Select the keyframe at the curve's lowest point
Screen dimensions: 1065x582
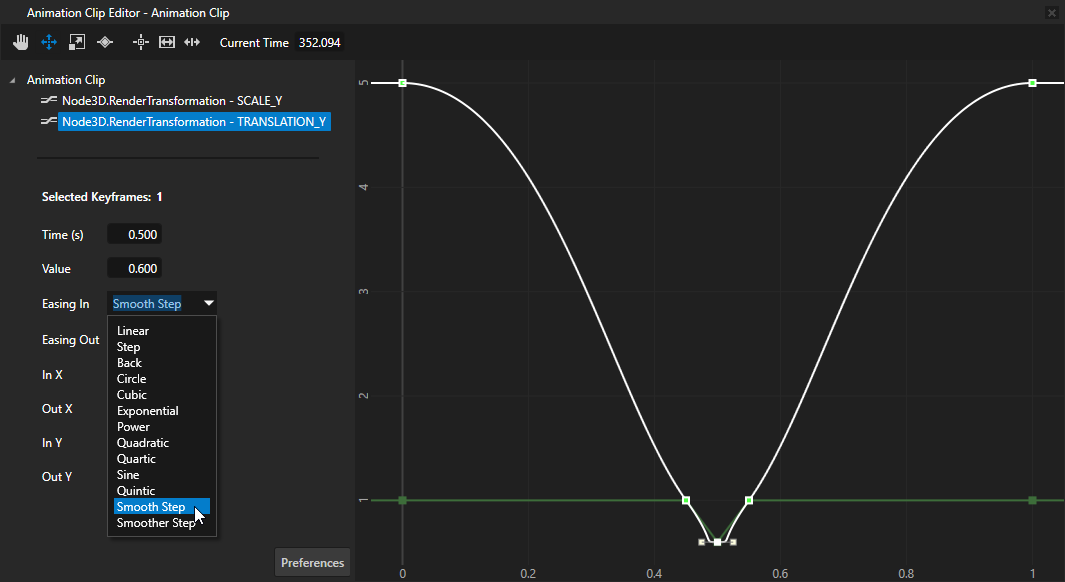[717, 540]
